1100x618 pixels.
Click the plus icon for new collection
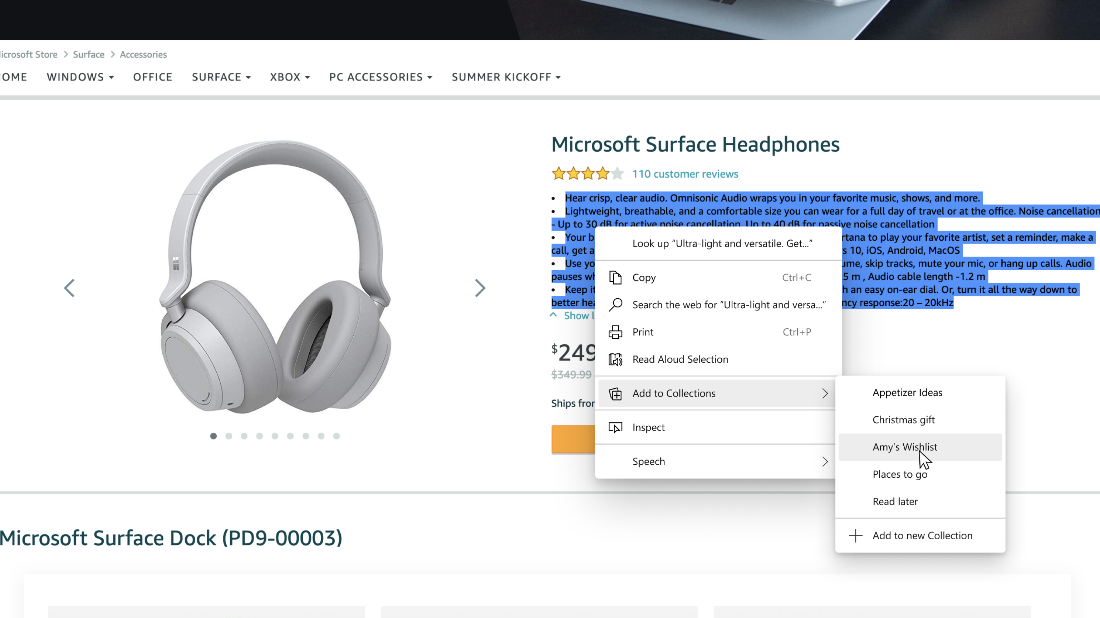tap(855, 536)
